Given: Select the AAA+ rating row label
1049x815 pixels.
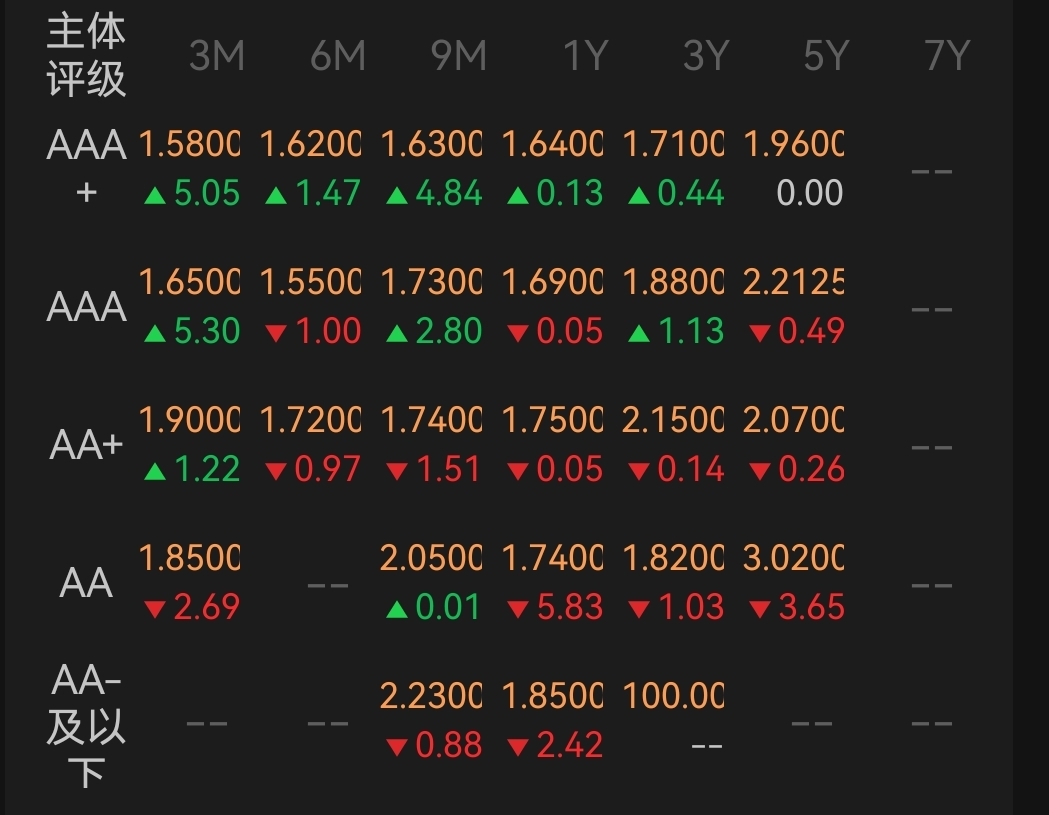Looking at the screenshot, I should tap(86, 168).
